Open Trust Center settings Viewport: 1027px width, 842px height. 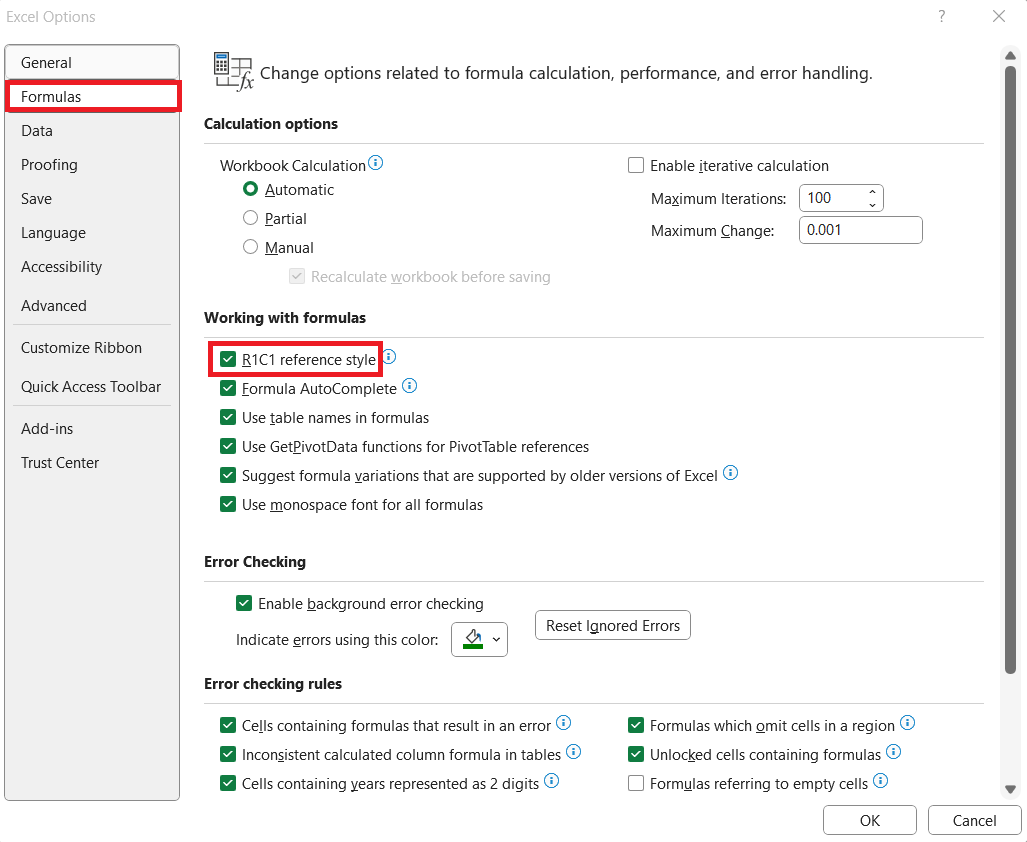click(x=92, y=463)
